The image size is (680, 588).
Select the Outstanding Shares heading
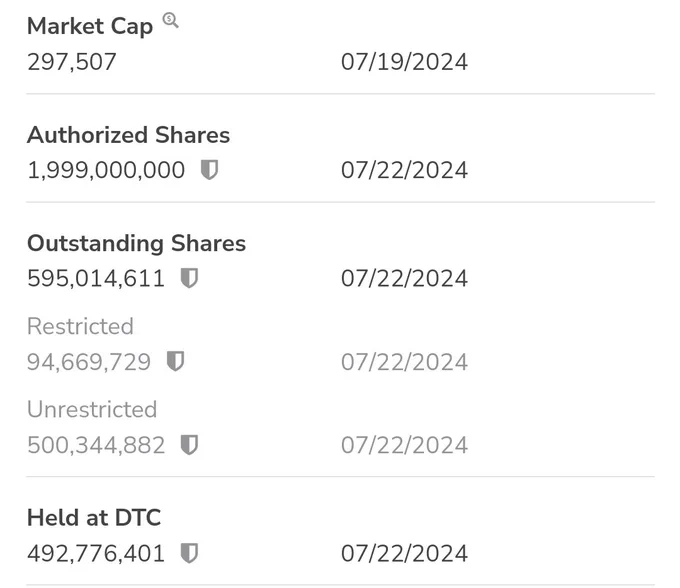(x=137, y=243)
